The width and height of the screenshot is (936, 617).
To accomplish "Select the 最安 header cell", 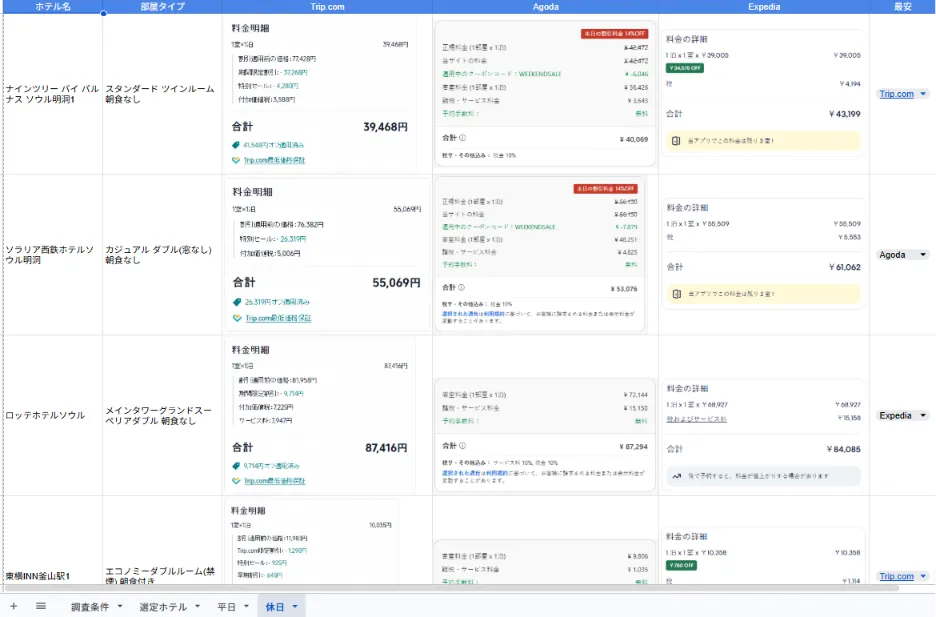I will click(903, 7).
